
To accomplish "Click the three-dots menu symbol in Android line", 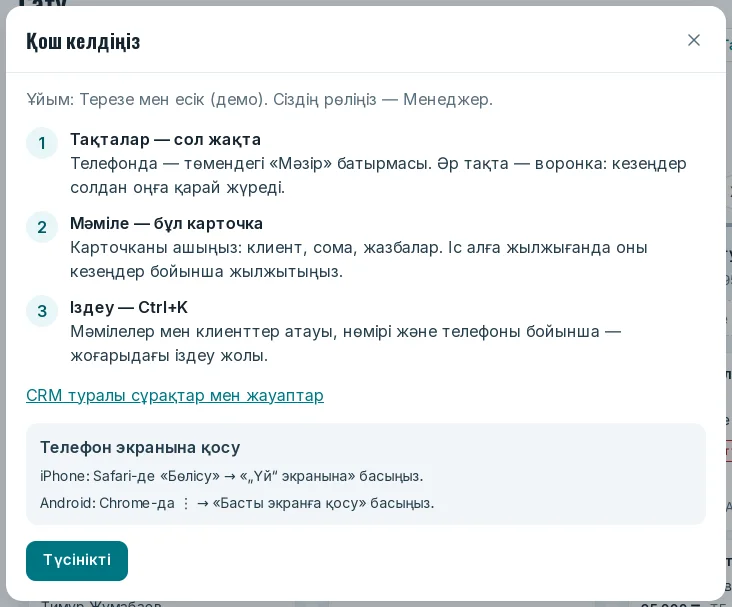I will (x=186, y=503).
